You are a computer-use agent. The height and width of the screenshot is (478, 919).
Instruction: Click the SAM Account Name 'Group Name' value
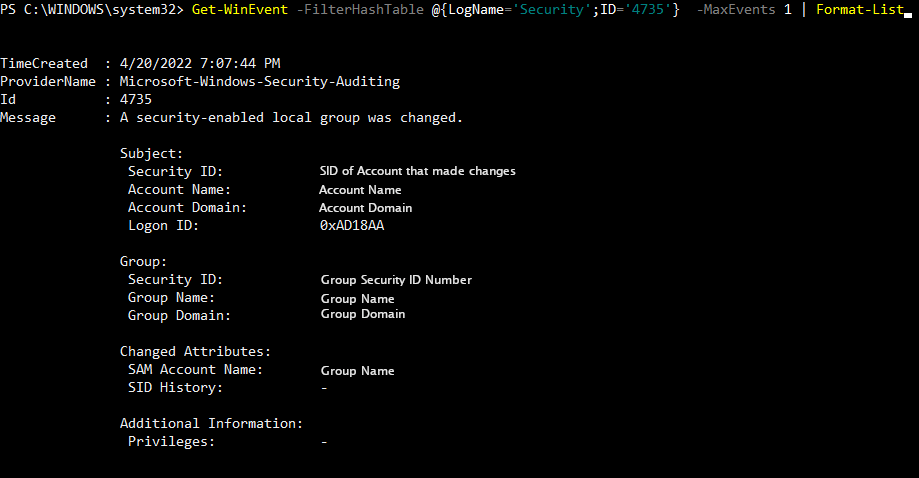coord(358,371)
